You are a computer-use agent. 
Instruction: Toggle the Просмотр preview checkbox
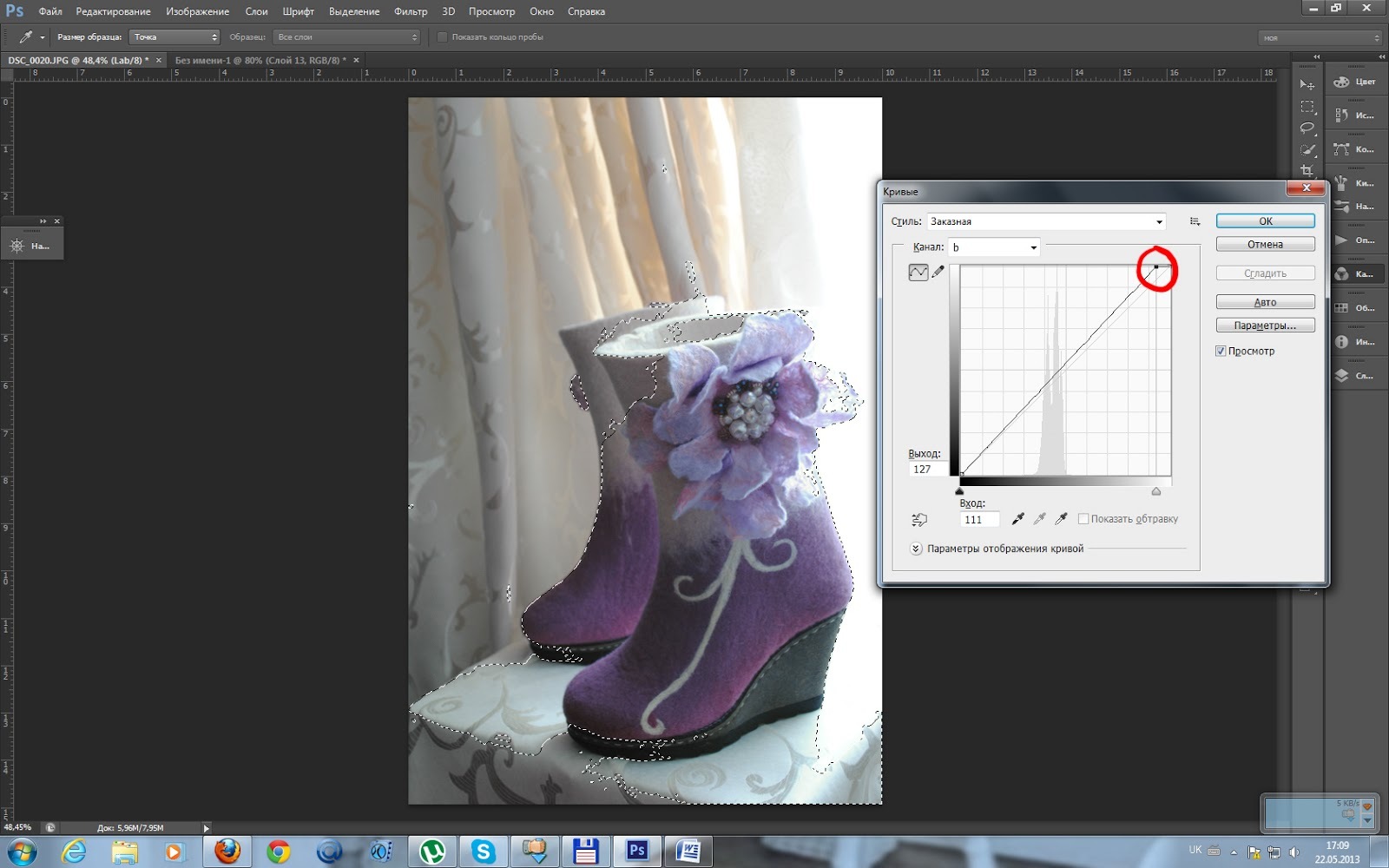click(1221, 351)
